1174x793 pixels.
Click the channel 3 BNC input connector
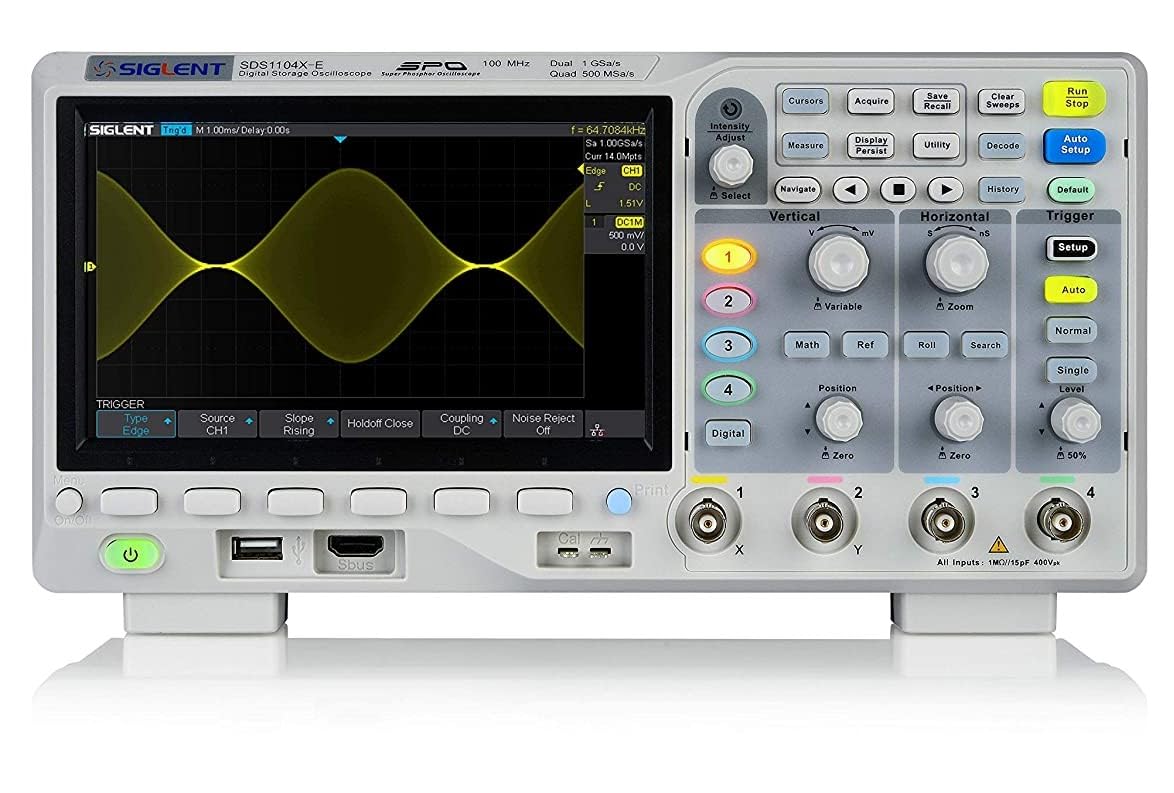941,521
